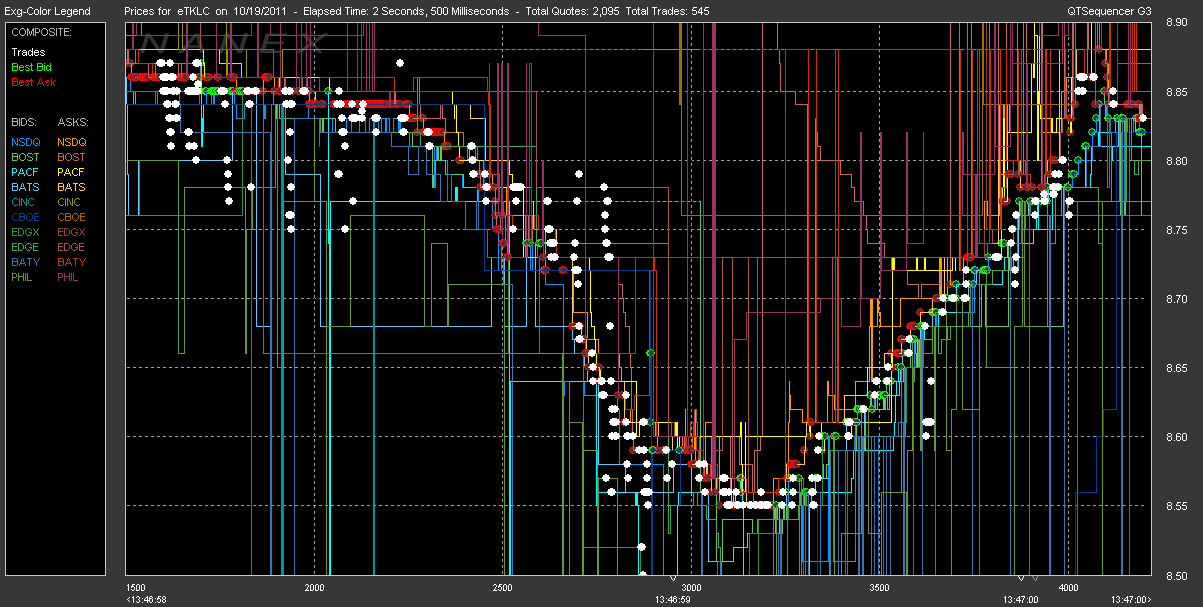Image resolution: width=1203 pixels, height=607 pixels.
Task: Click the green "Best Bid" legend entry
Action: (31, 67)
